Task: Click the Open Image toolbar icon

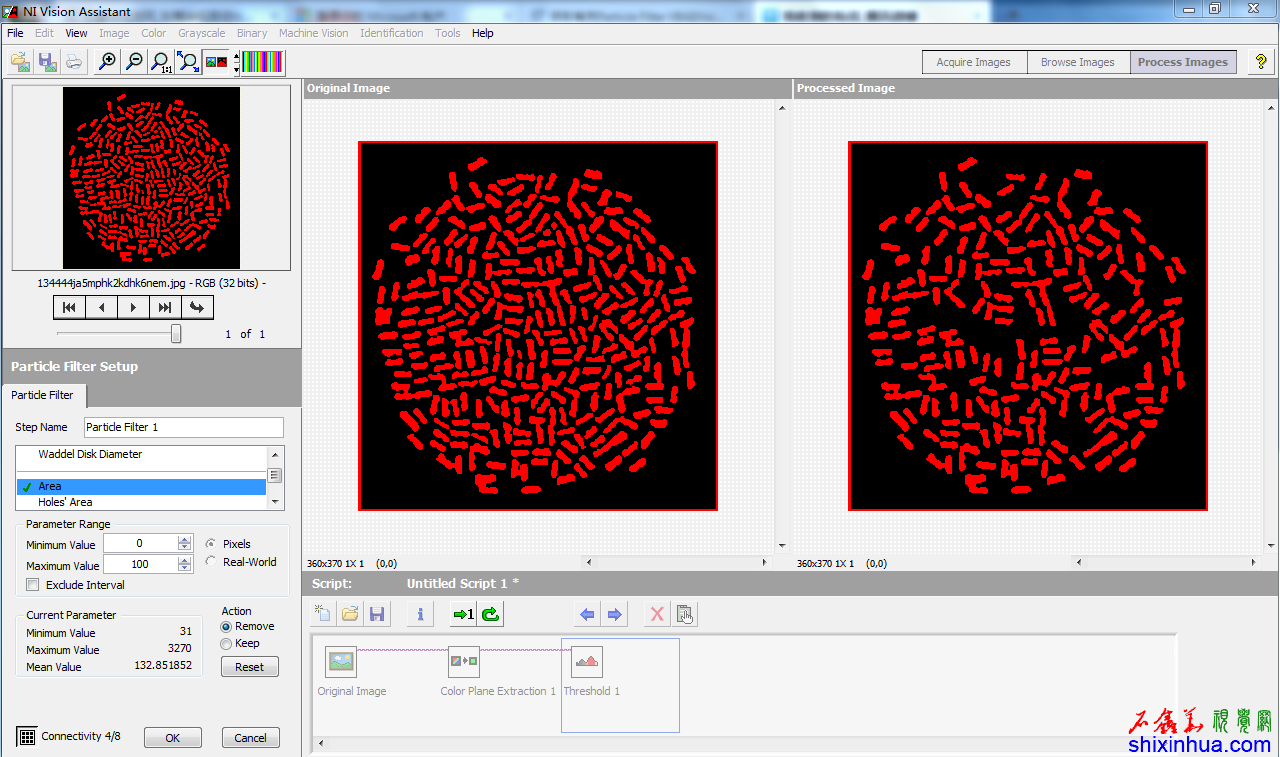Action: point(20,62)
